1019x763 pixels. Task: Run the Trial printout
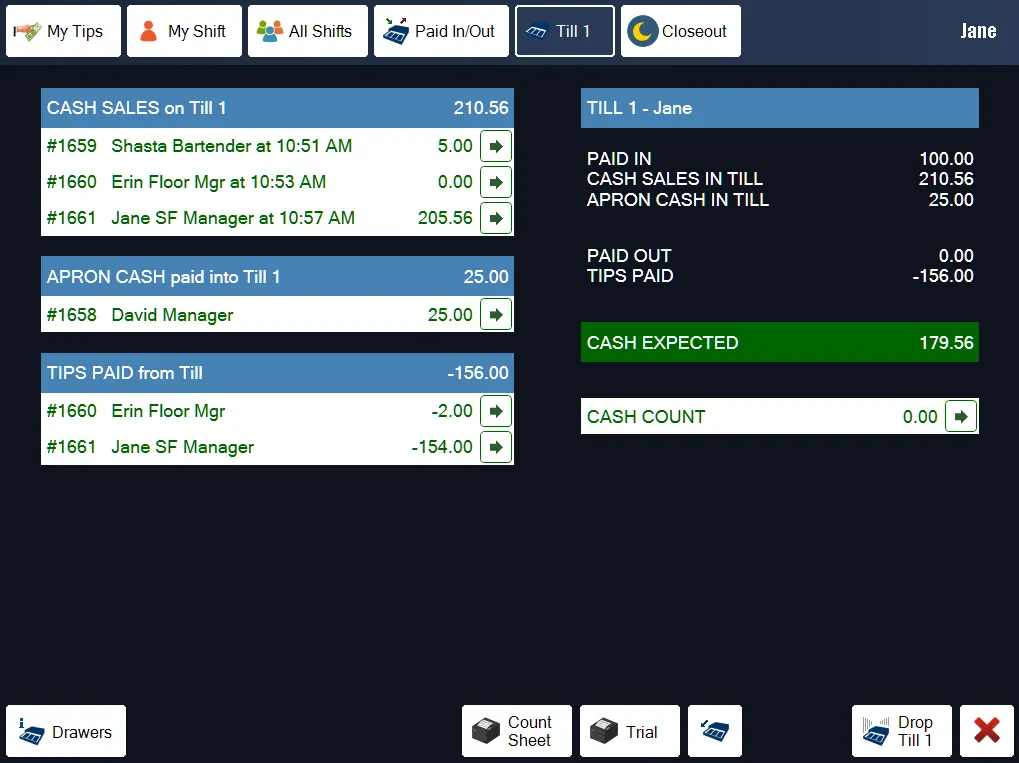[x=630, y=732]
